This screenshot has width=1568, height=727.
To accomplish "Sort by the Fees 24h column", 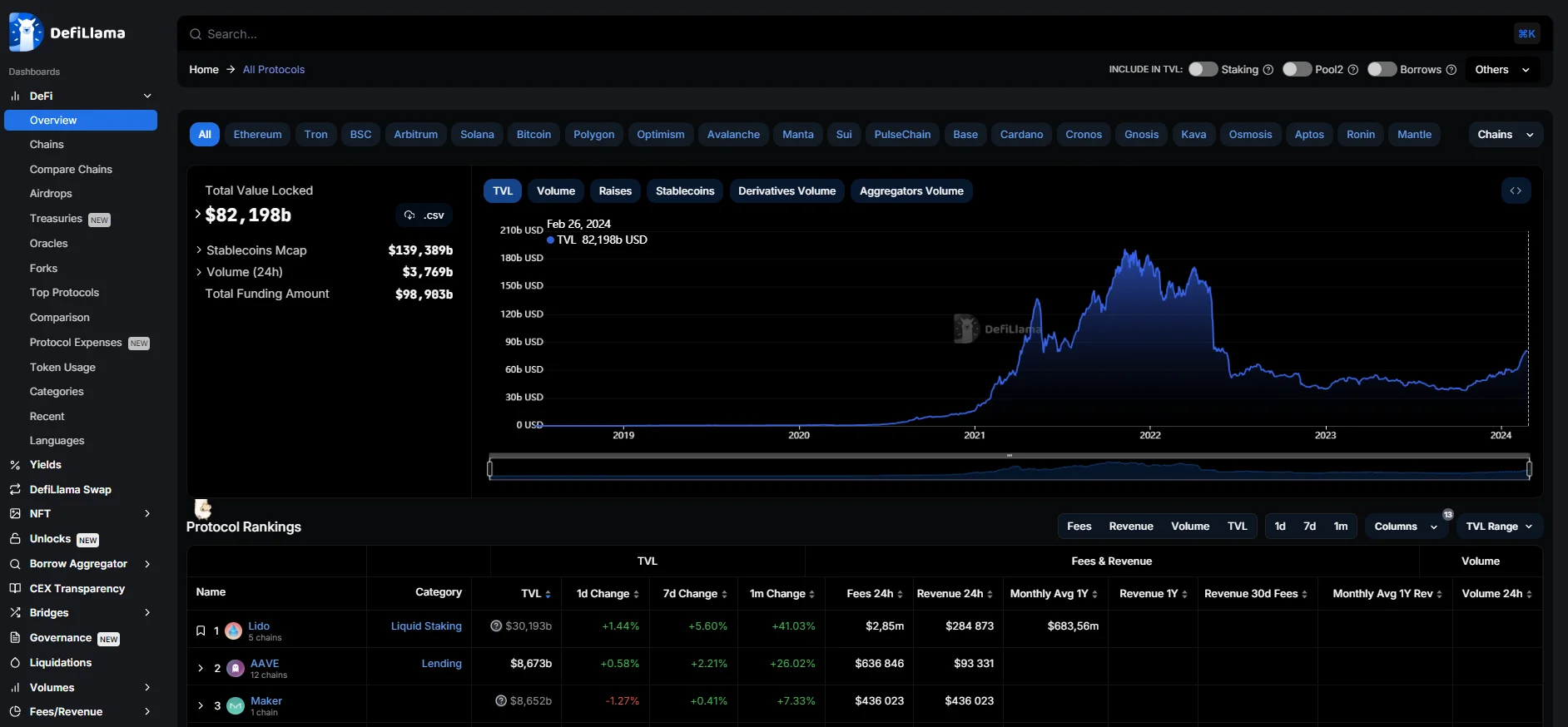I will (x=875, y=594).
